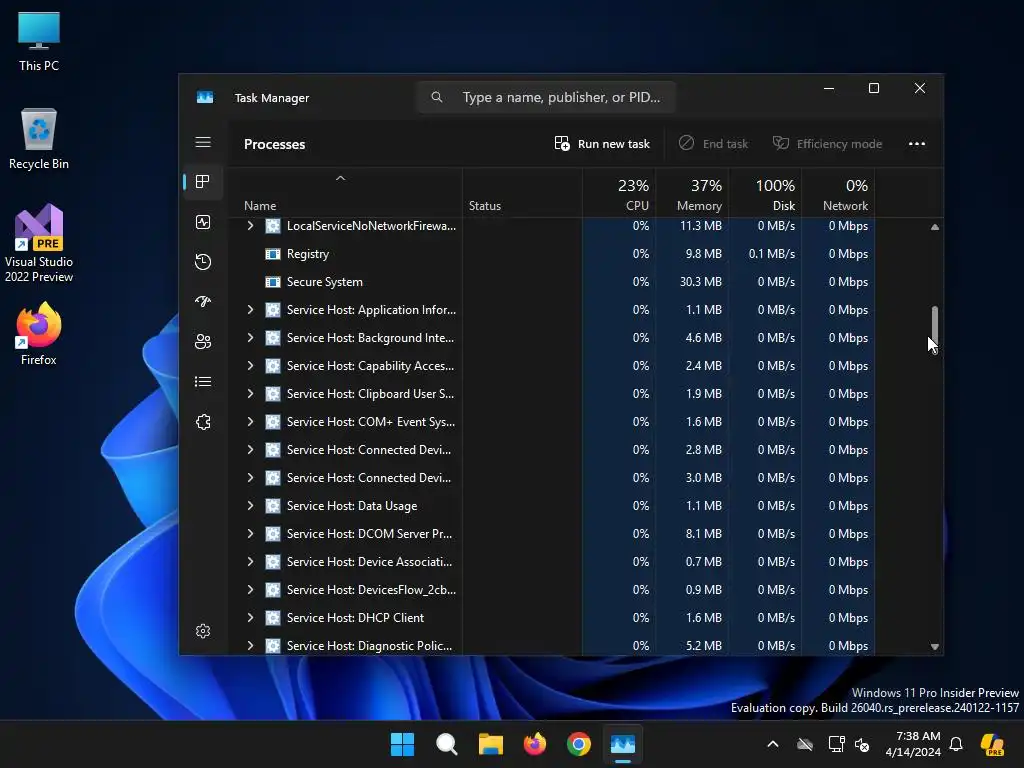Screen dimensions: 1024x768
Task: Select Service Host: Data Usage row
Action: 551,506
